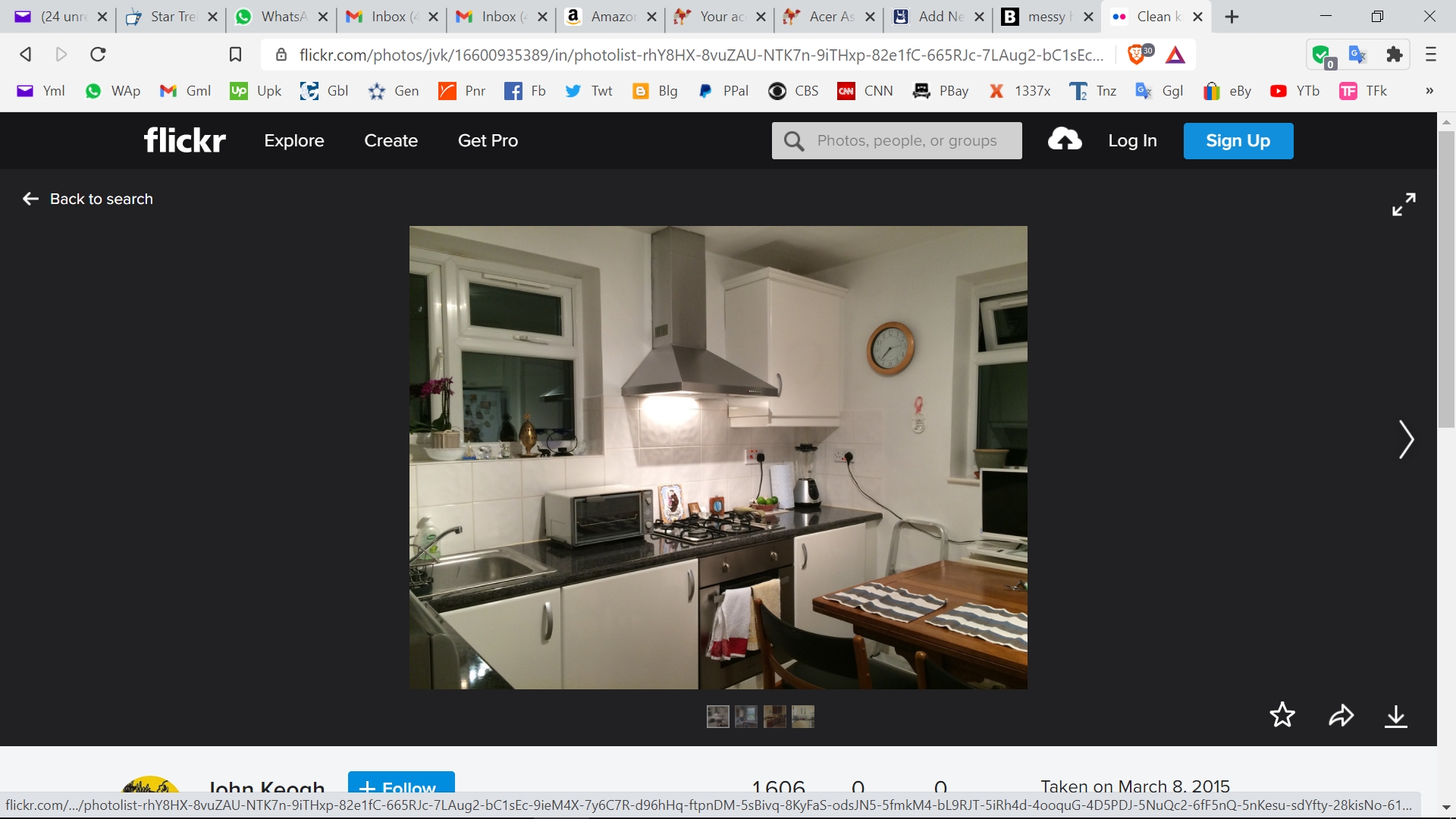The image size is (1456, 819).
Task: Expand hidden bookmarks with double chevron
Action: click(1429, 91)
